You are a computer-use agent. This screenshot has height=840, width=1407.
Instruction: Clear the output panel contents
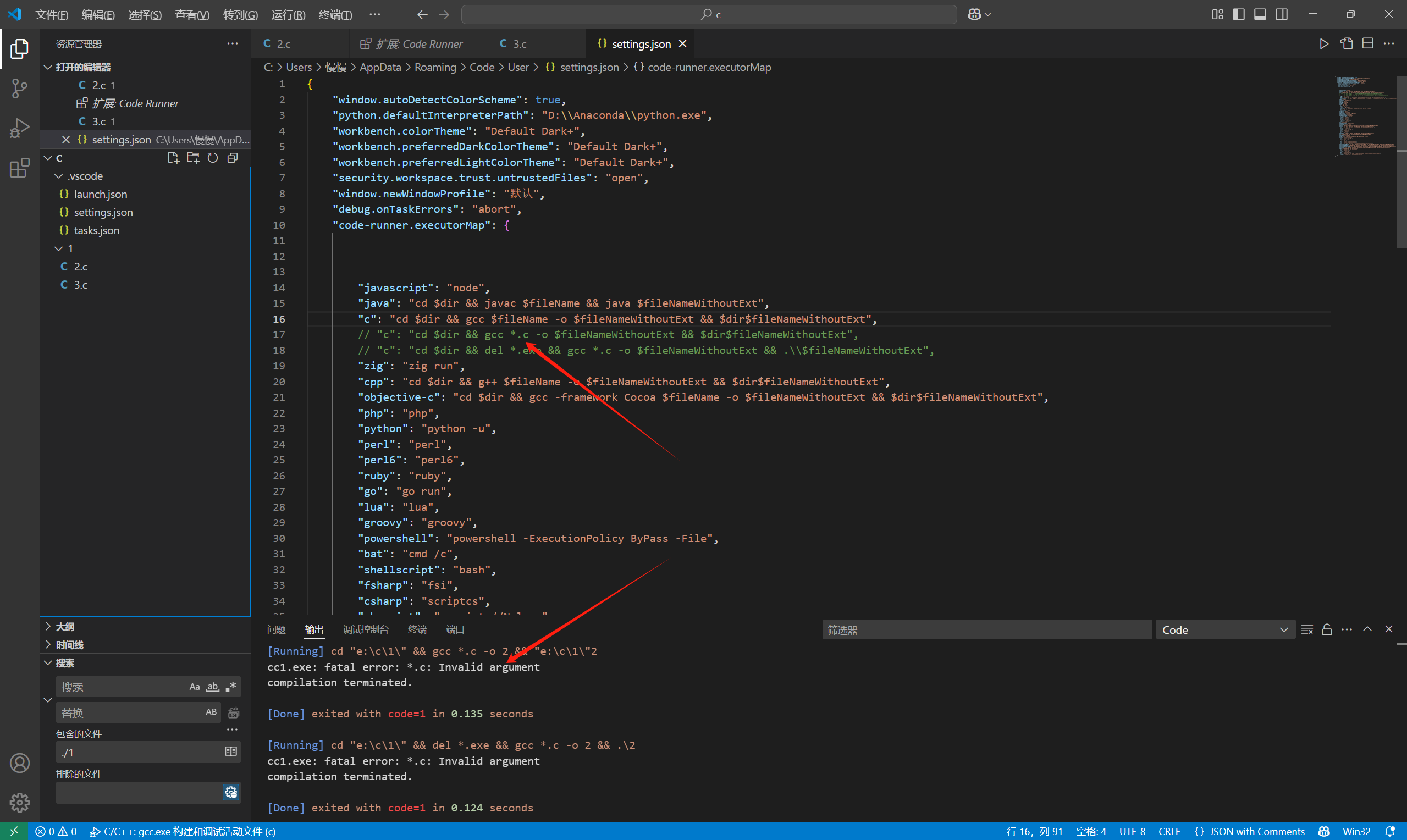1307,630
